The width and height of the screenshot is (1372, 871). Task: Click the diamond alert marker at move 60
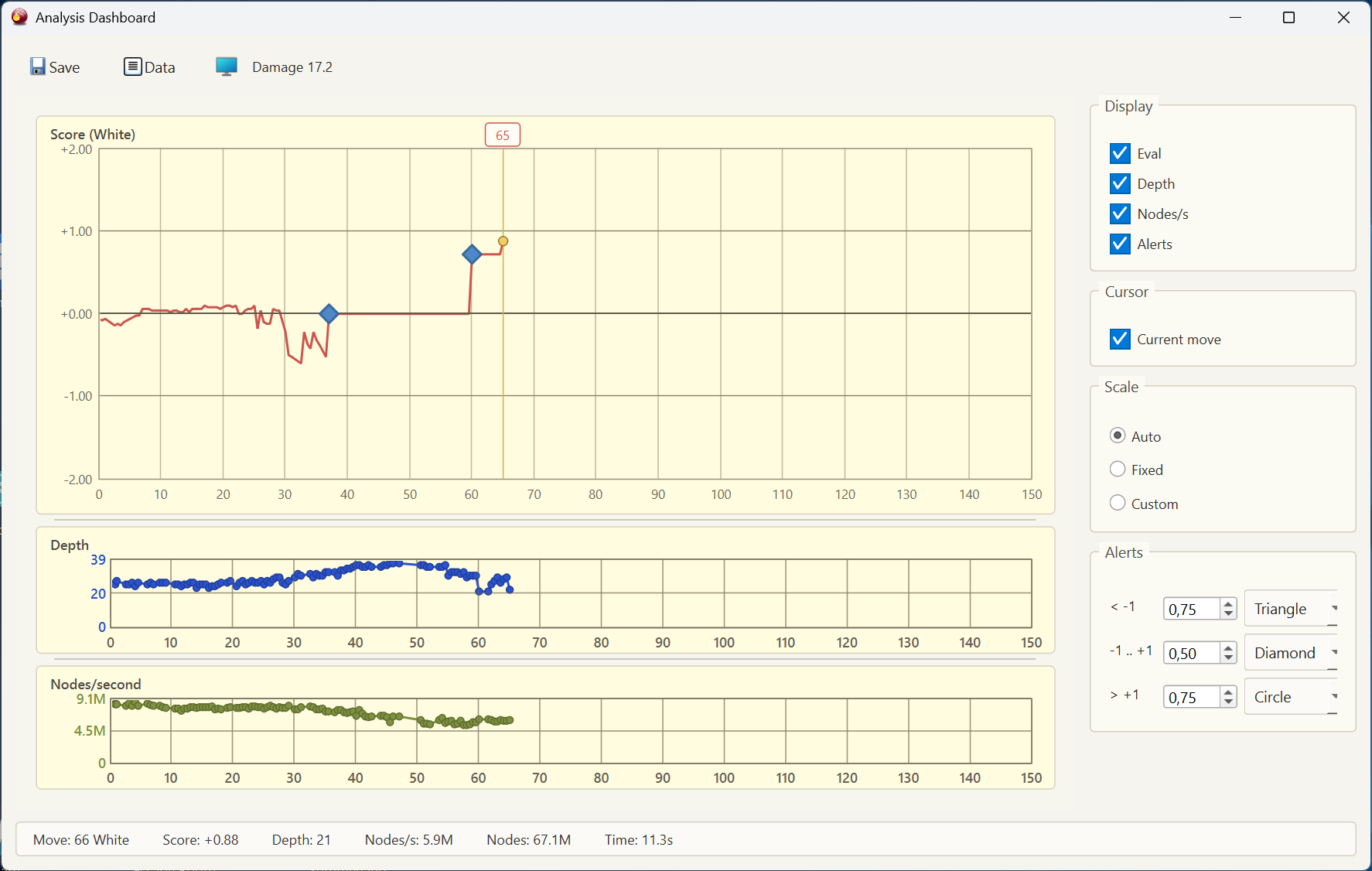click(472, 254)
